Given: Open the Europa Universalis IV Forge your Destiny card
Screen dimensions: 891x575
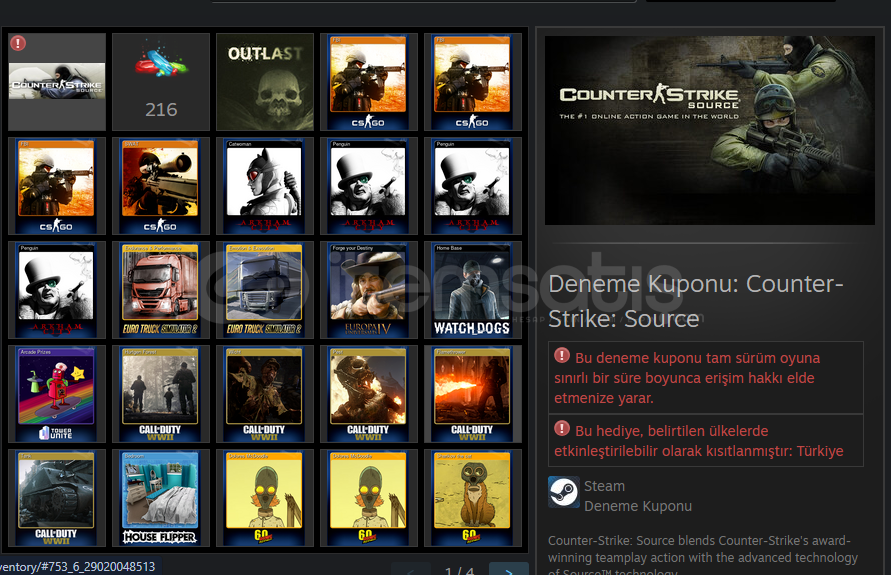Looking at the screenshot, I should pos(369,290).
